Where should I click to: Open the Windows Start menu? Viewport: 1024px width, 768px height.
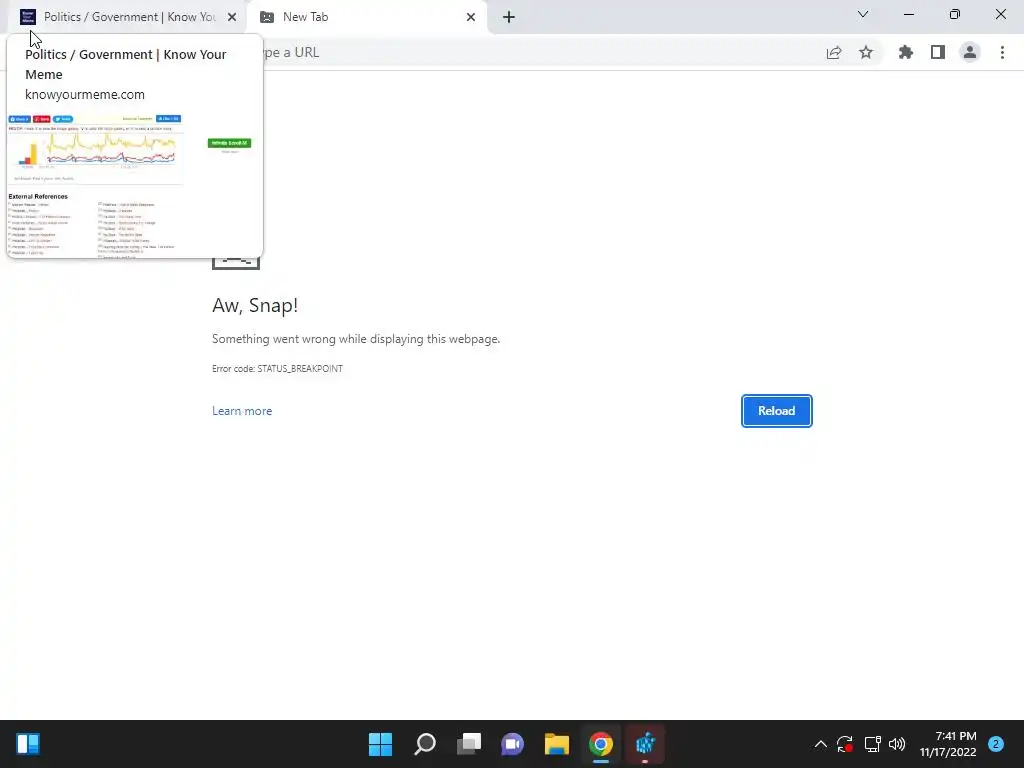tap(380, 744)
